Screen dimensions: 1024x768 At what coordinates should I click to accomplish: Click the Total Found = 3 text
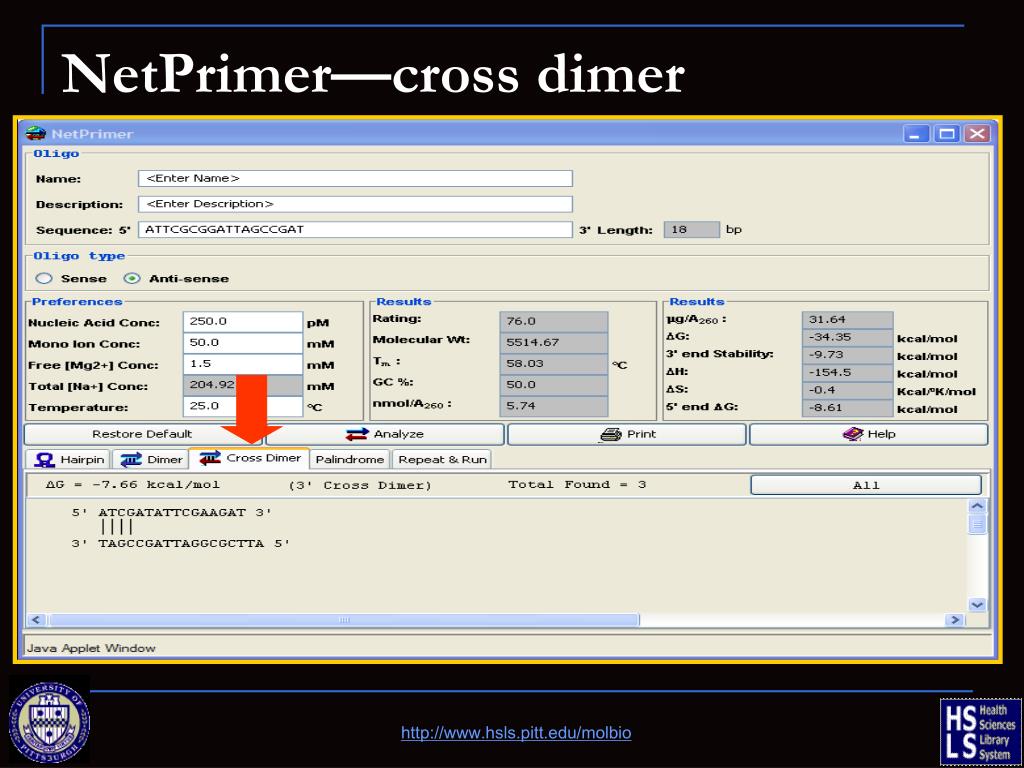(577, 485)
